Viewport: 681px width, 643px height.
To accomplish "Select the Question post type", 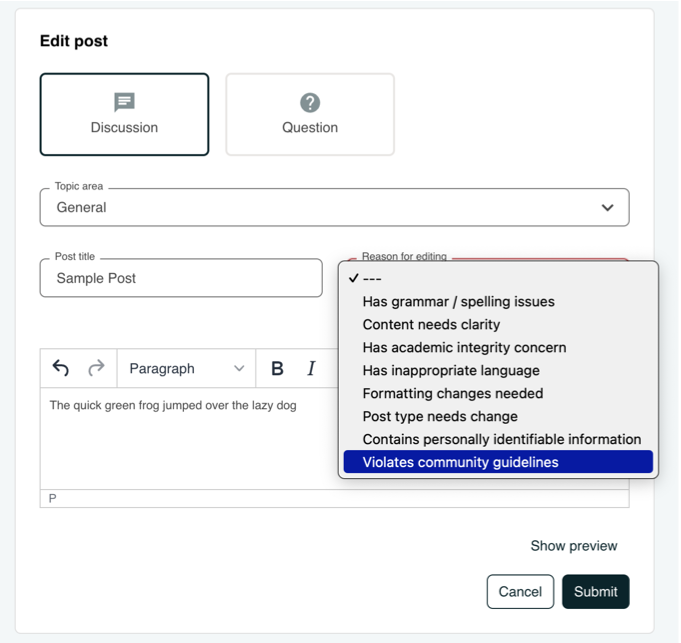I will coord(310,114).
